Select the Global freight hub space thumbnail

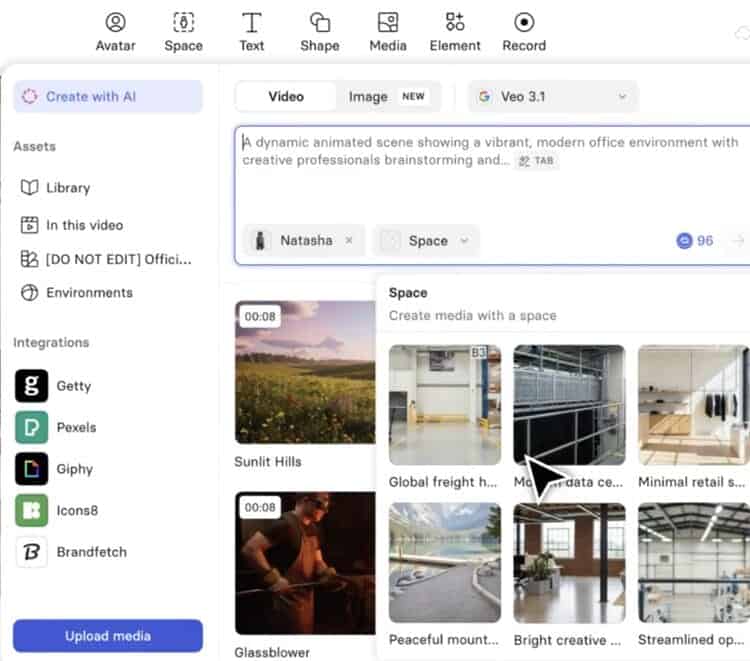[x=444, y=404]
